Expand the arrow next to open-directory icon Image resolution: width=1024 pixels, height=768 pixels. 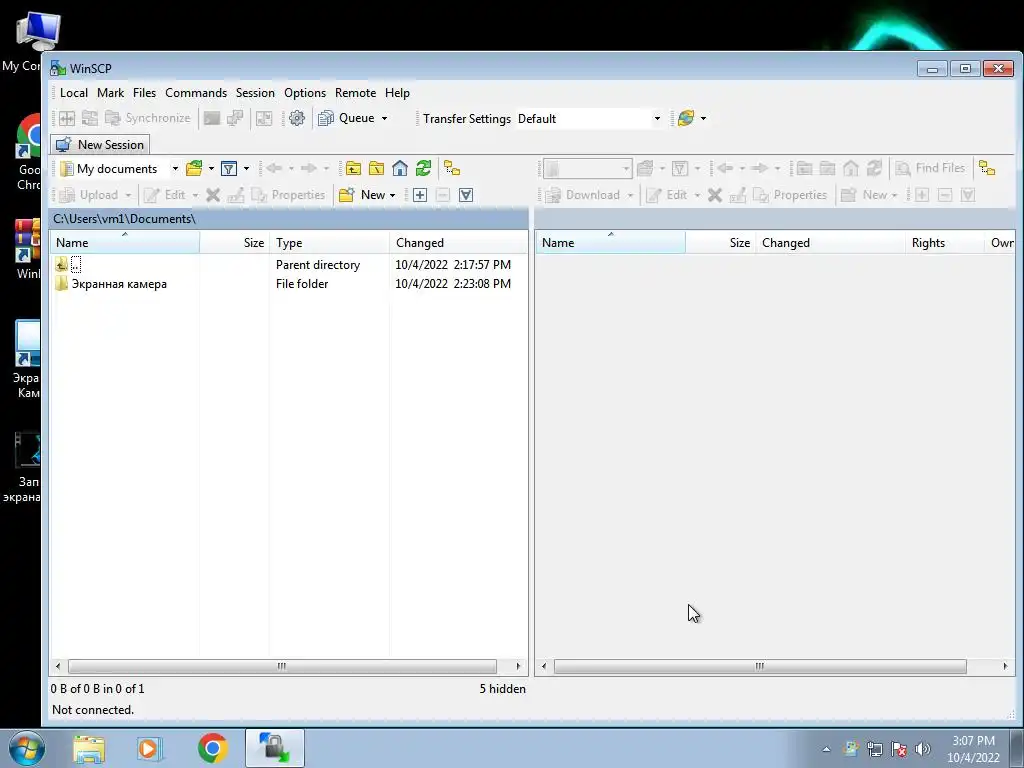coord(211,168)
